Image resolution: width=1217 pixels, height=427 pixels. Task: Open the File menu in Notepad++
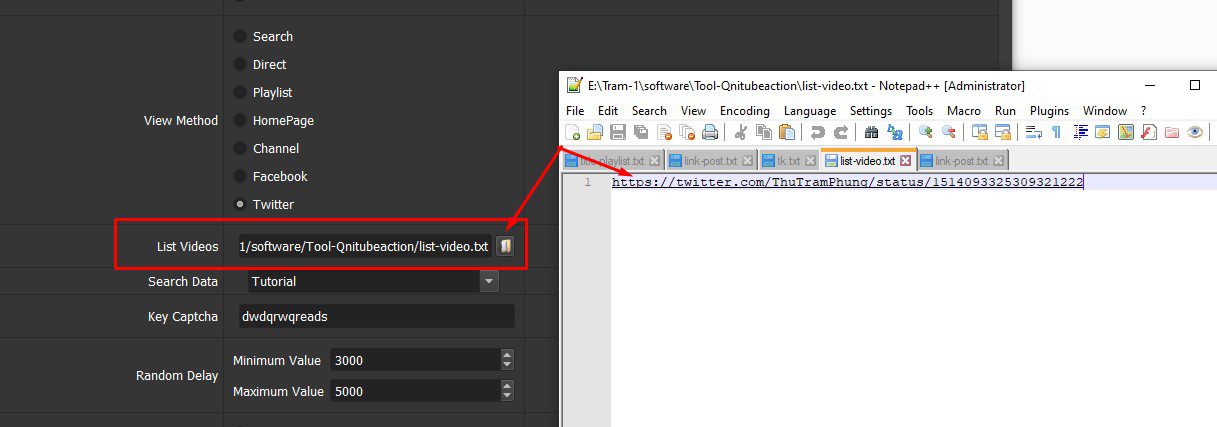575,111
